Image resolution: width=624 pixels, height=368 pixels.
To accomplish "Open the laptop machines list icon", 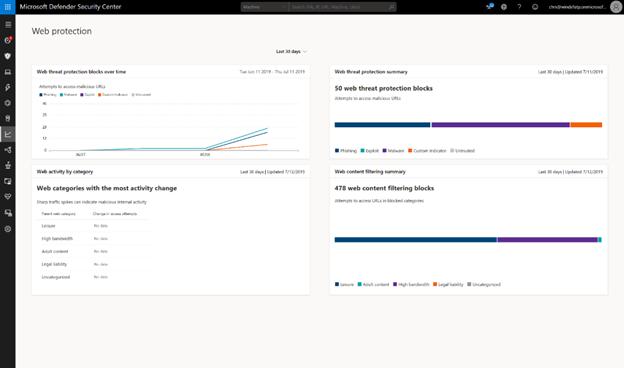I will [x=8, y=72].
